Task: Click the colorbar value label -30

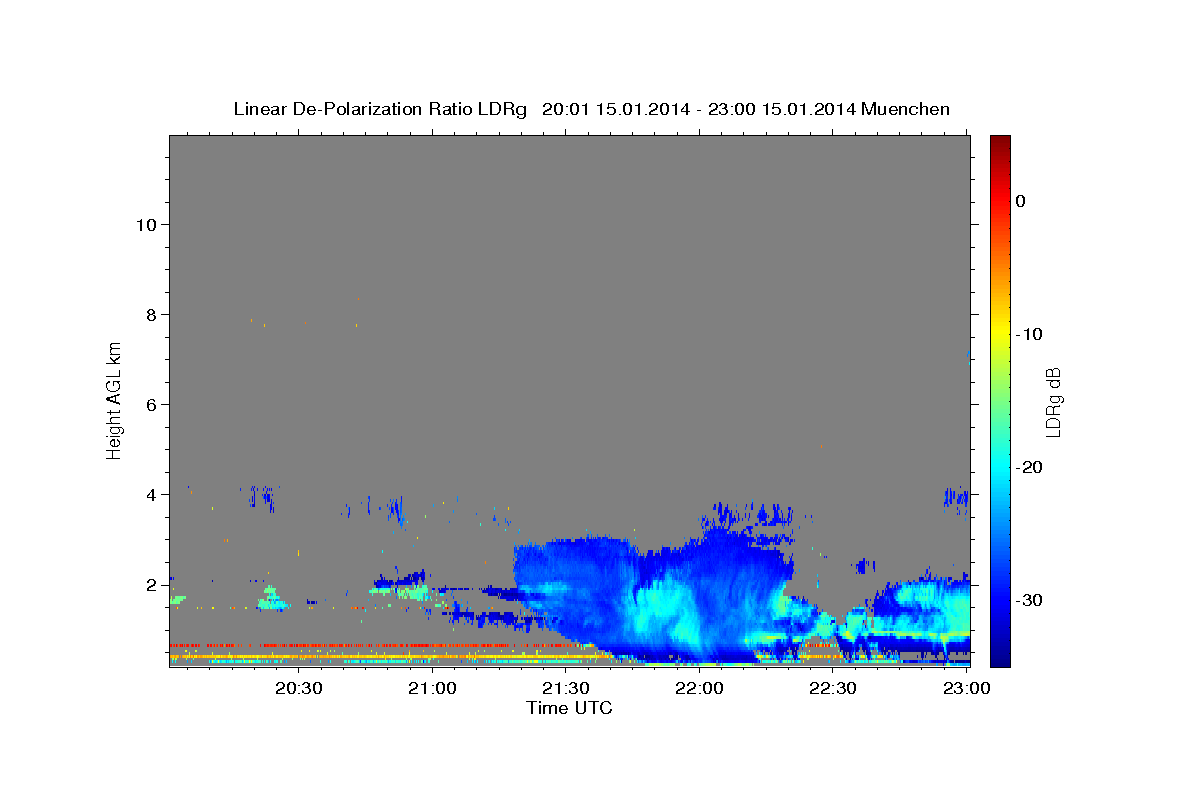Action: coord(1030,600)
